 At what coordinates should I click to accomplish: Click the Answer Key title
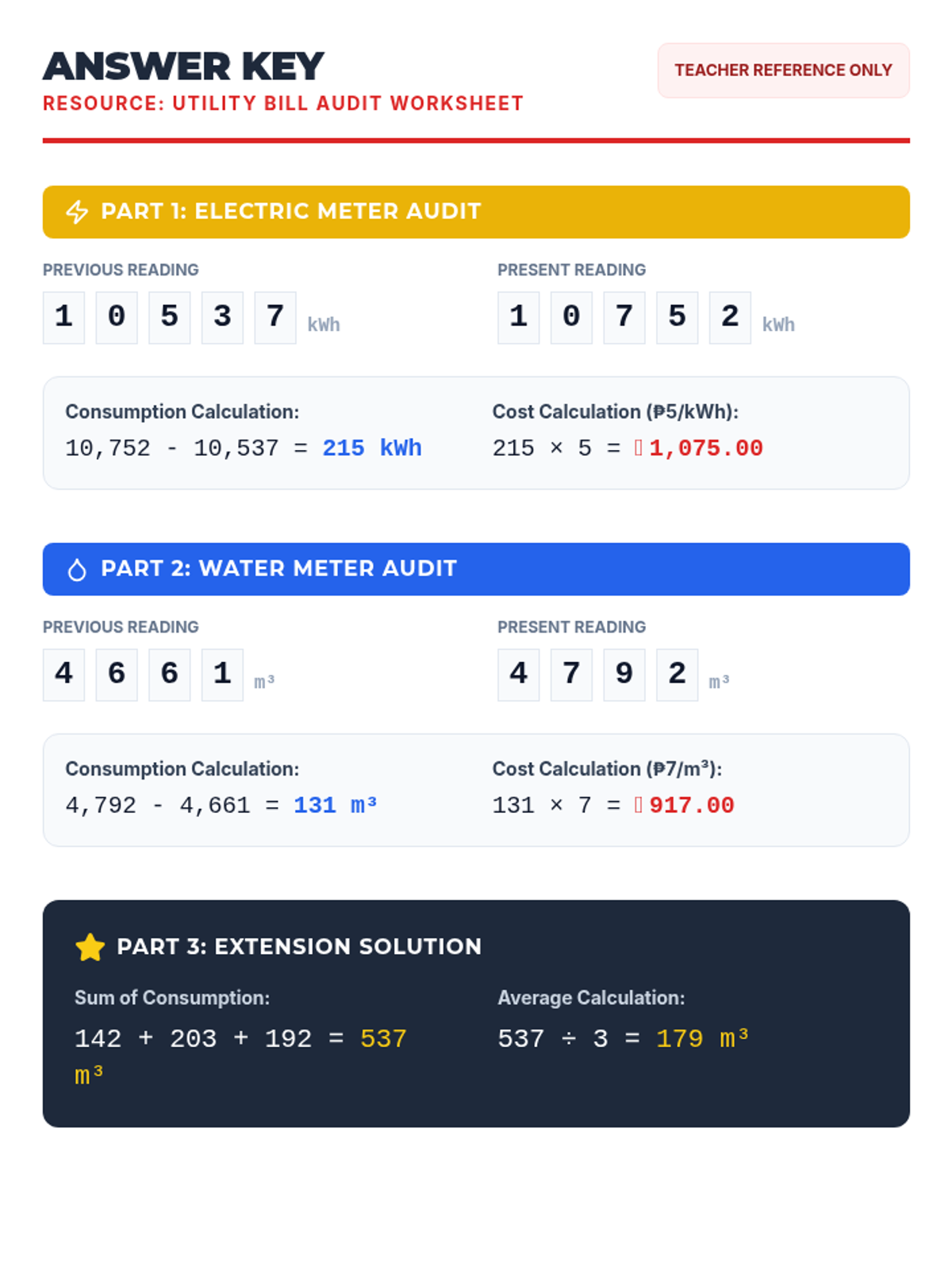pyautogui.click(x=183, y=67)
